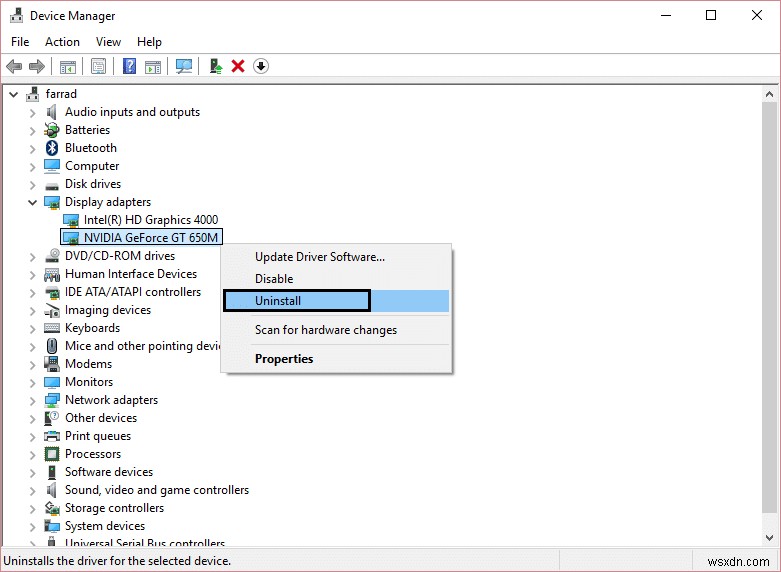
Task: Click the Network adapters icon
Action: click(52, 400)
